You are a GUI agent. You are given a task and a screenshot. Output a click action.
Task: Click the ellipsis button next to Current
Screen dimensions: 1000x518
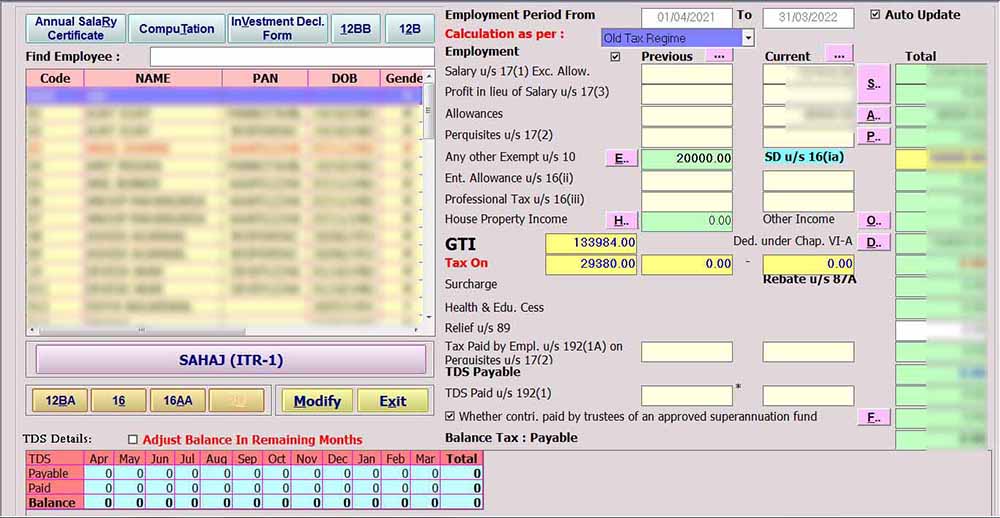[838, 54]
